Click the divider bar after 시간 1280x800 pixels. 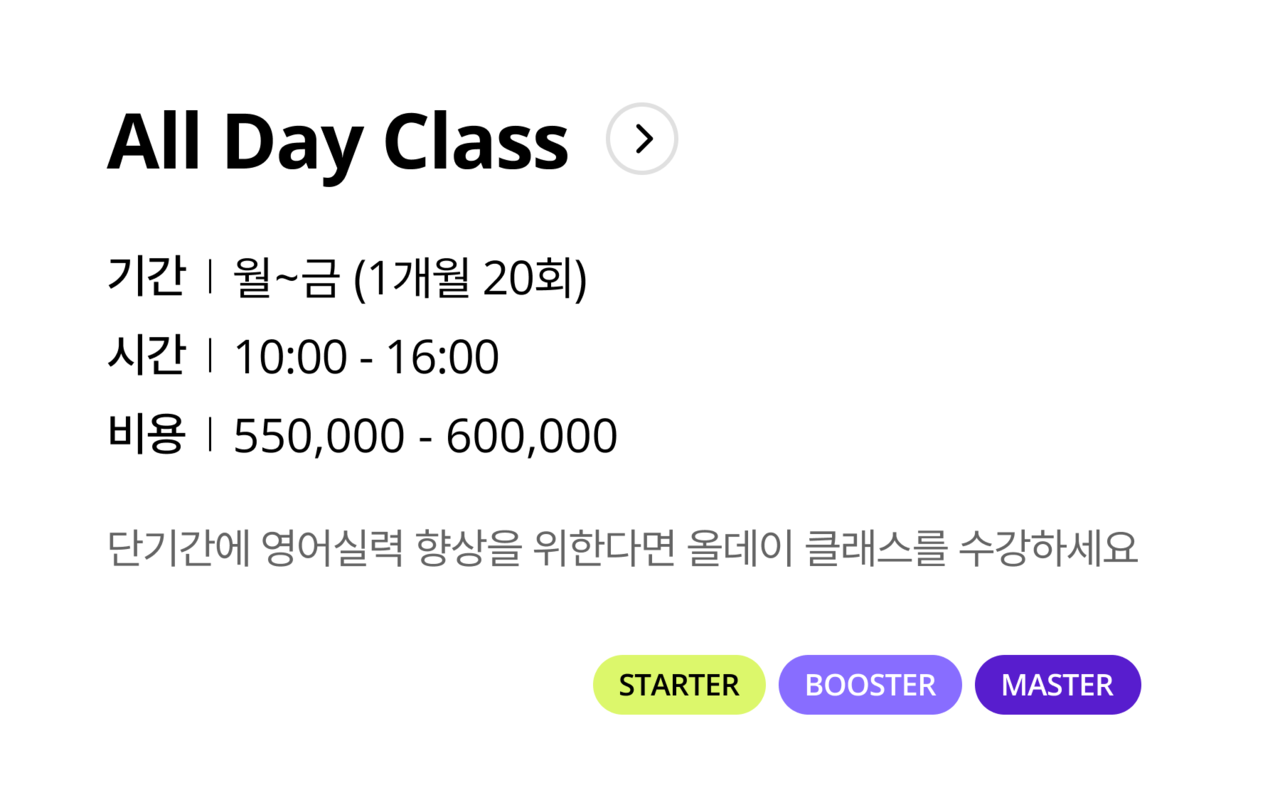210,356
